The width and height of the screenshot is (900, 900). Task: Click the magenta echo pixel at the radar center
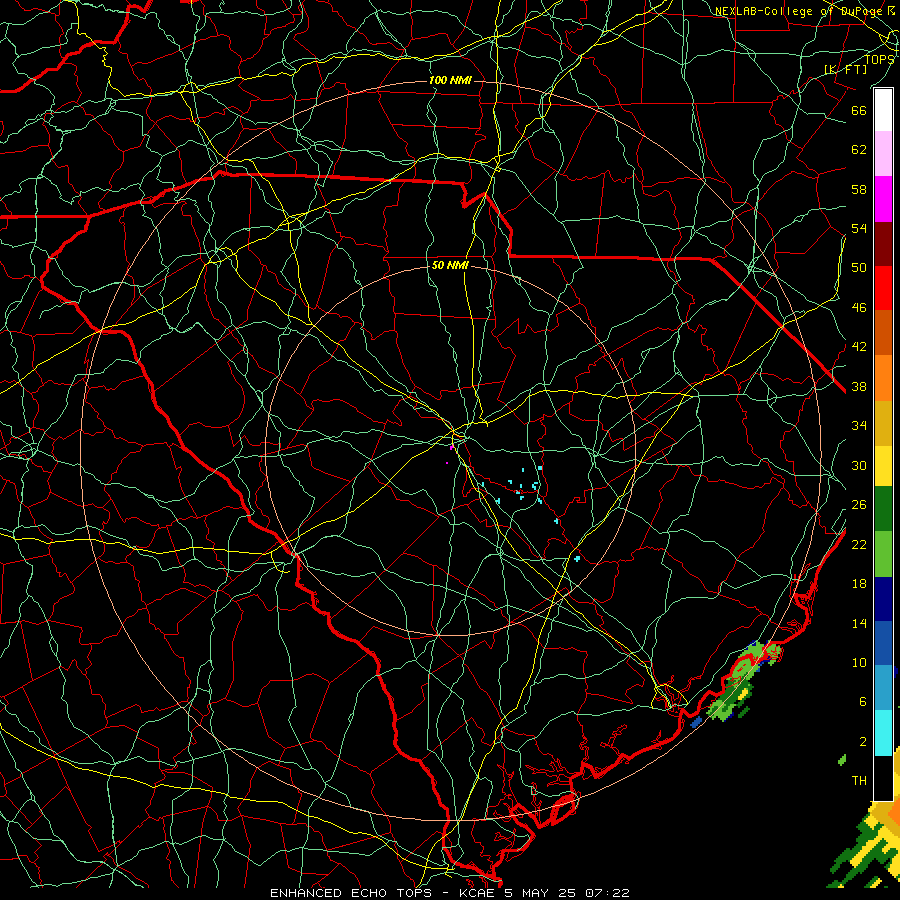[x=452, y=447]
